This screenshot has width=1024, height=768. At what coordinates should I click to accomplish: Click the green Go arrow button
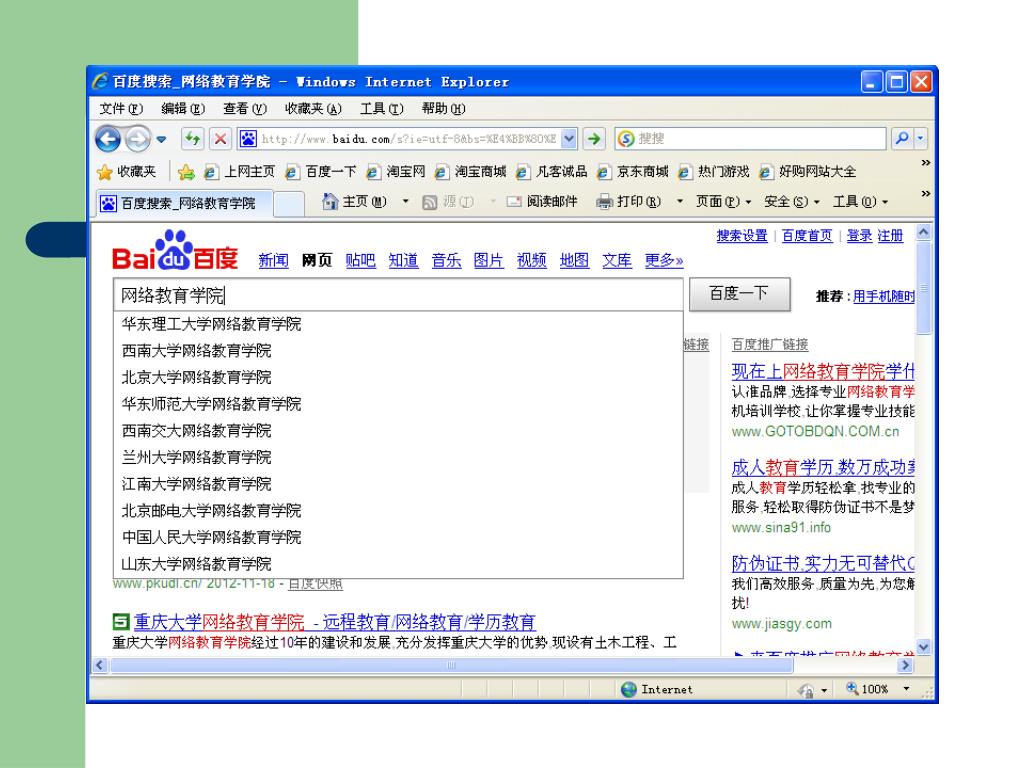(594, 138)
